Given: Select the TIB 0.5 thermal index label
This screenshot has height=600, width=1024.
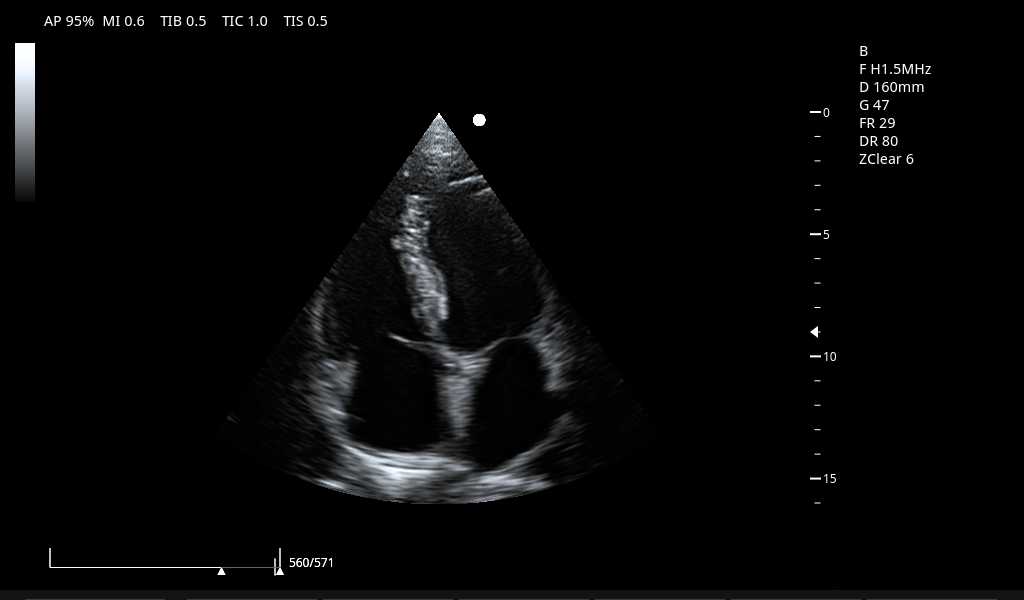Looking at the screenshot, I should [x=183, y=21].
